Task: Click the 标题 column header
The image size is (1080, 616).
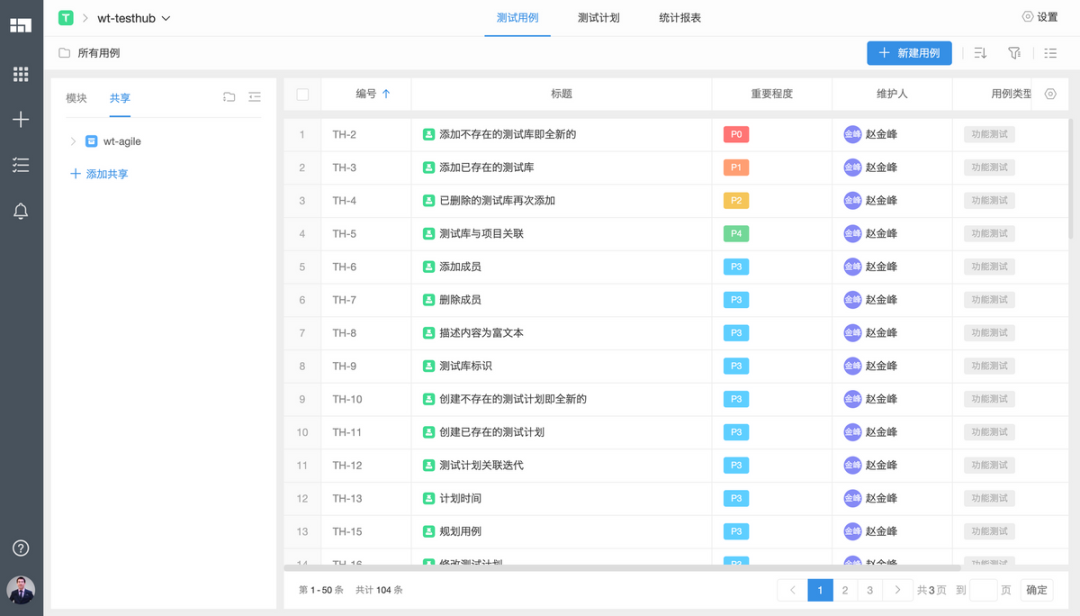Action: click(561, 94)
